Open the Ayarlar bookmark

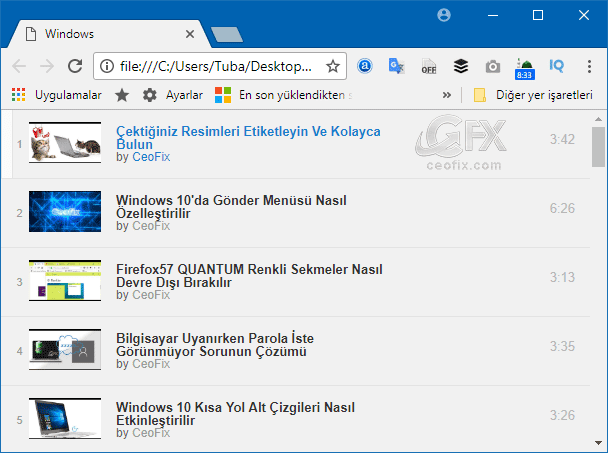point(173,95)
